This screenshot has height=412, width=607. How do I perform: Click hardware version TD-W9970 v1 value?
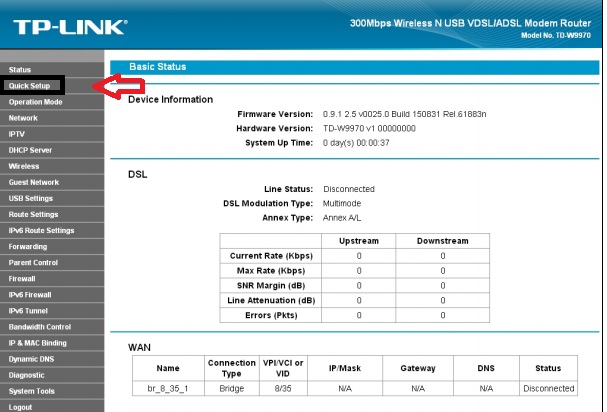click(x=369, y=129)
